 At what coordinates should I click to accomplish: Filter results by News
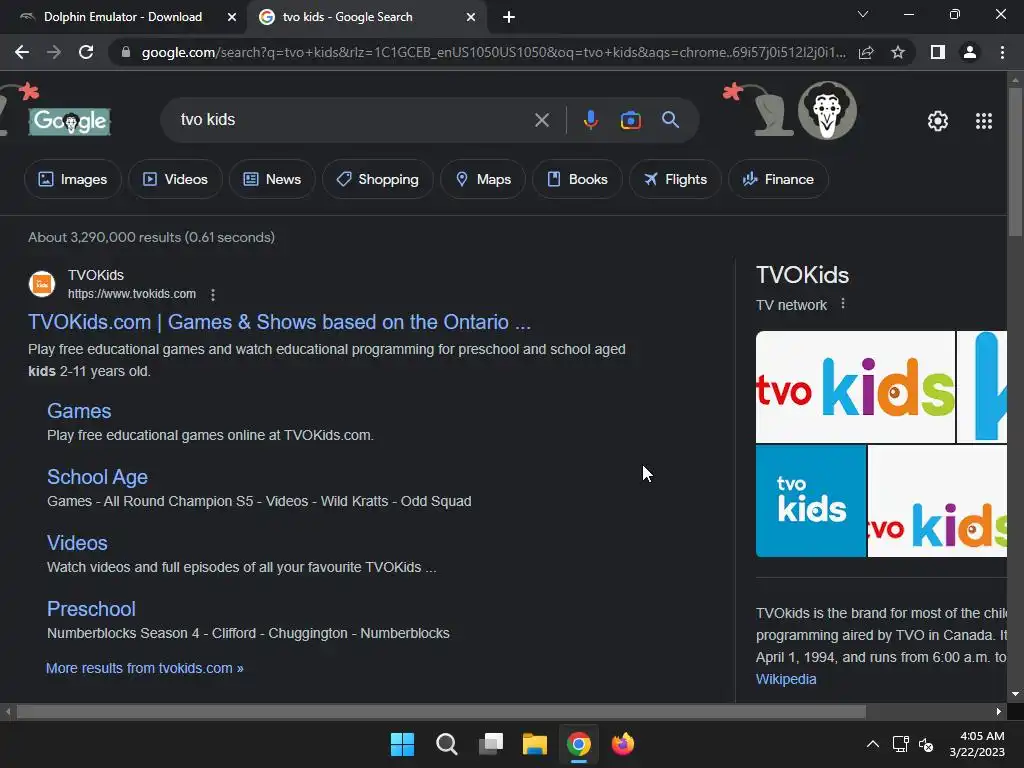(x=272, y=179)
